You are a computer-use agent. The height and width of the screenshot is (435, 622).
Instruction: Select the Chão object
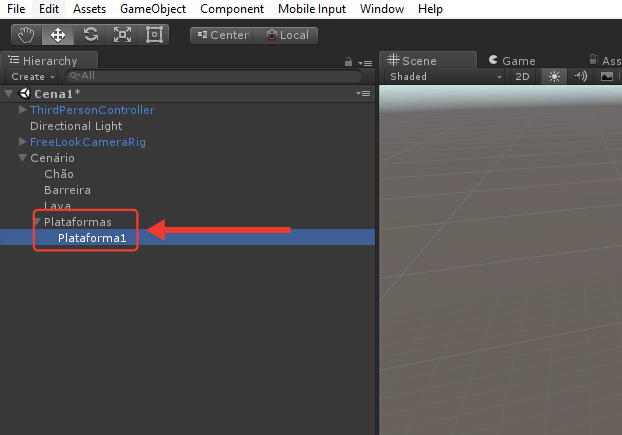(59, 174)
